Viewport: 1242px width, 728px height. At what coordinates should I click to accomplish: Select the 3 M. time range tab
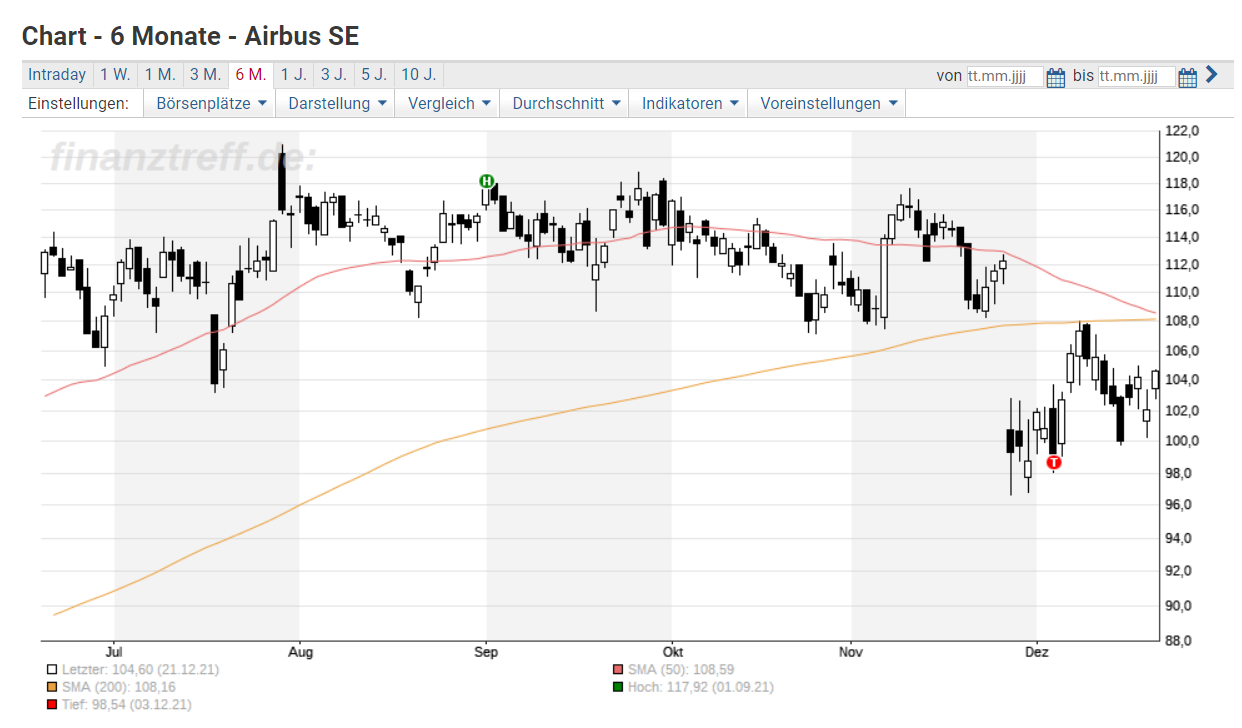tap(206, 75)
